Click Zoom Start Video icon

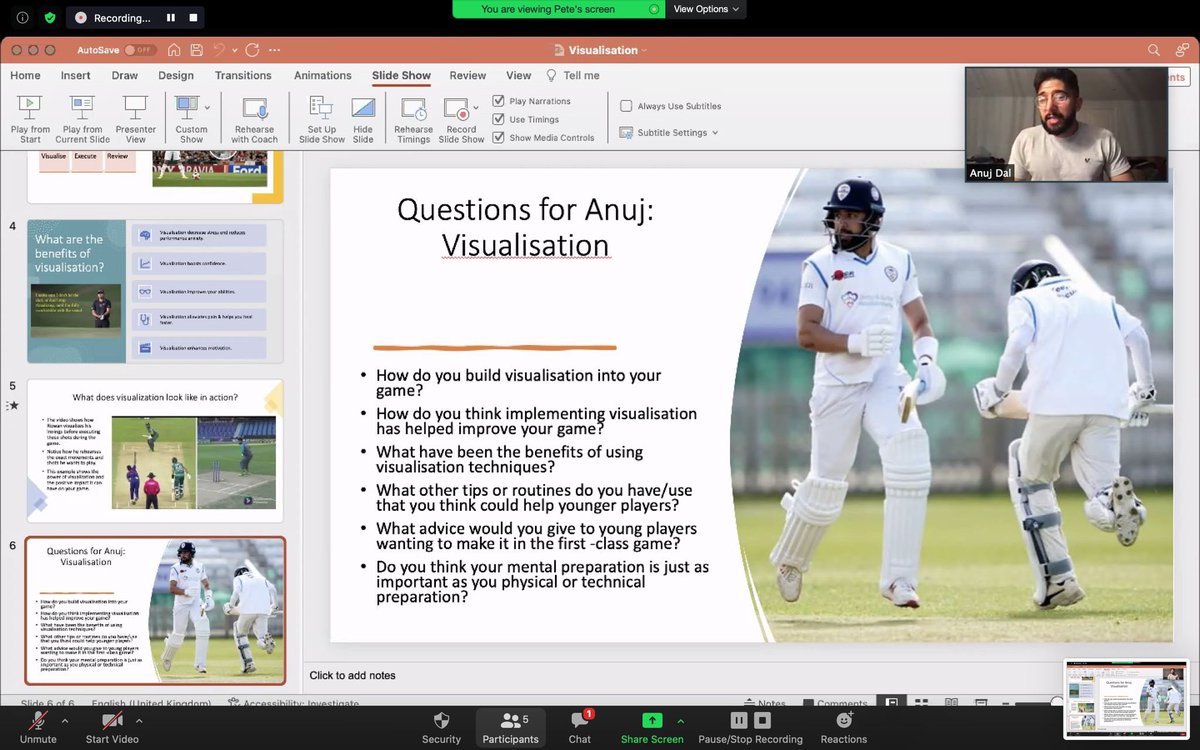tap(112, 721)
